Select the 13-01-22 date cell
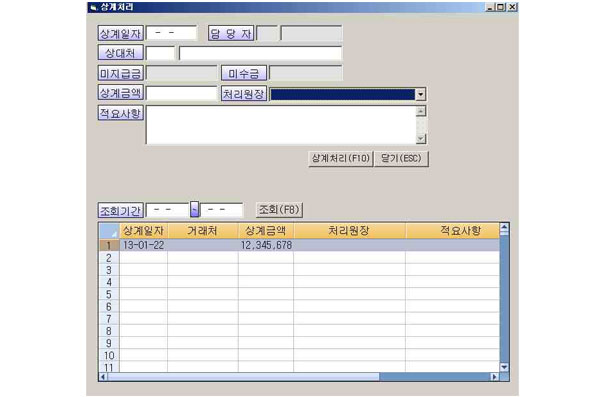600x397 pixels. click(x=143, y=245)
